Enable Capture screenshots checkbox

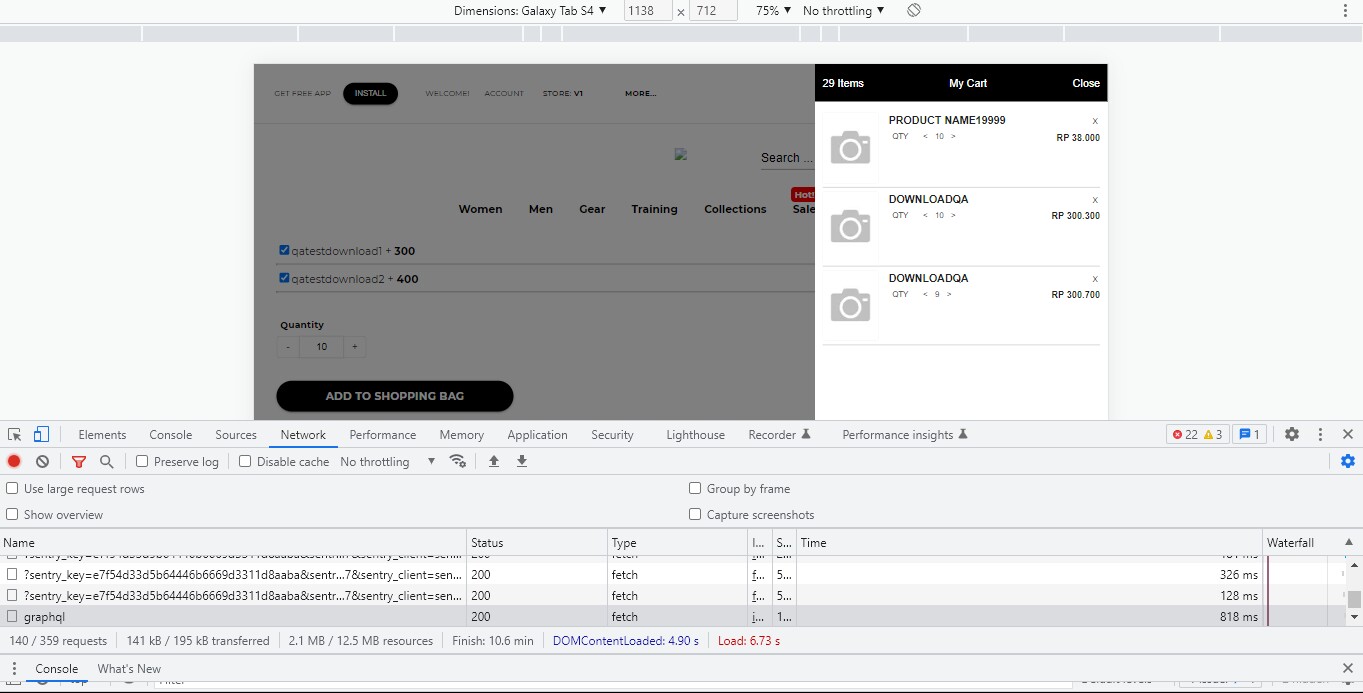click(x=695, y=514)
